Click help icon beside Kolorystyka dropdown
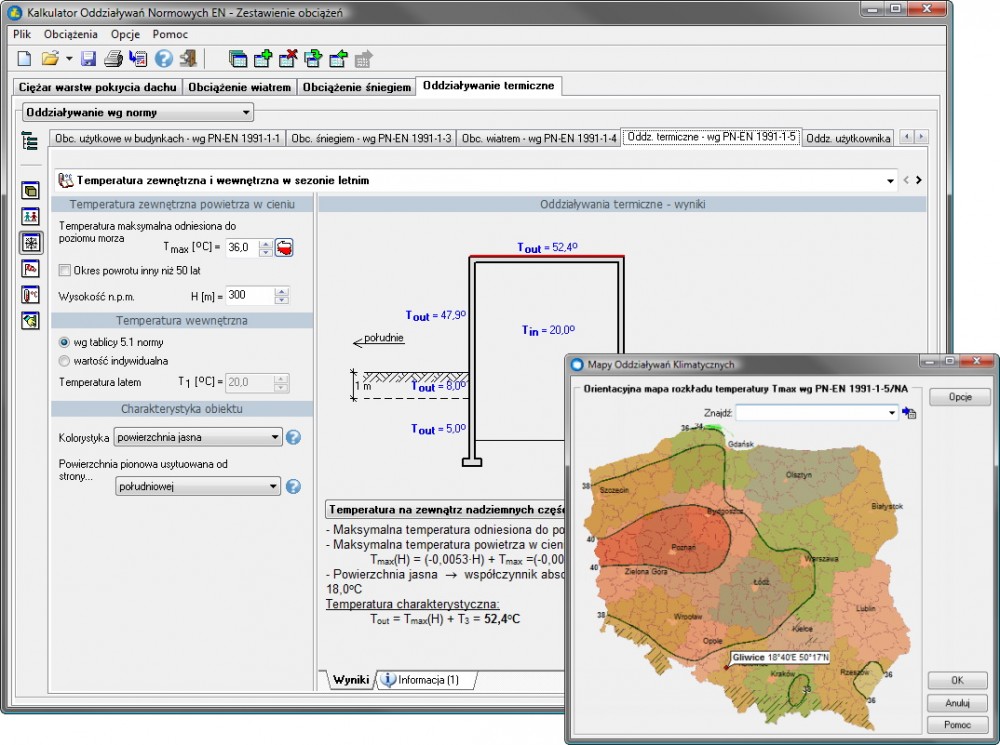Image resolution: width=1000 pixels, height=745 pixels. tap(293, 437)
